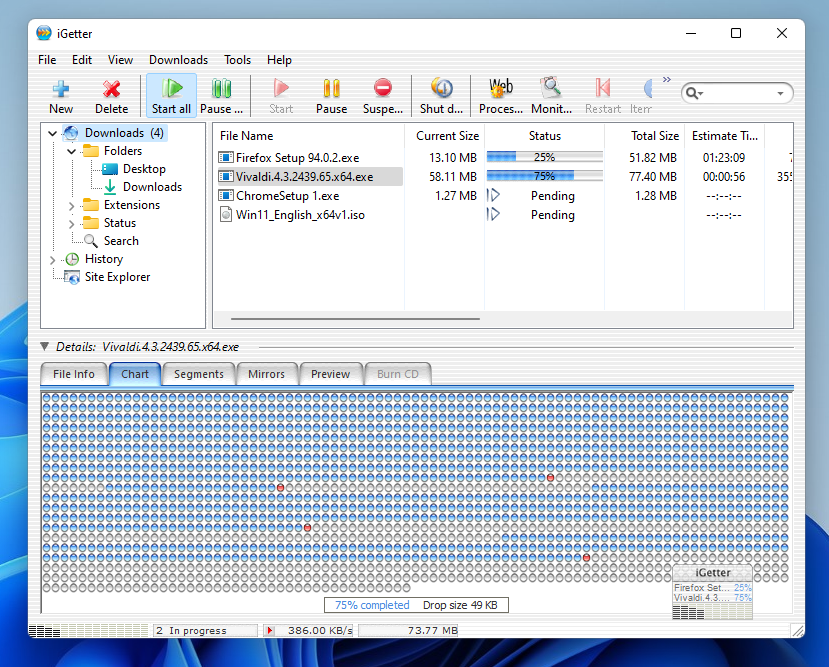Sort the list by the Status column header

click(x=544, y=135)
